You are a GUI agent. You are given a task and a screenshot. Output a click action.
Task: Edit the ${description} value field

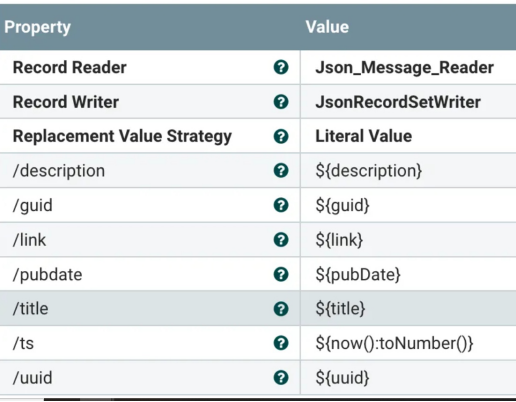(x=408, y=170)
